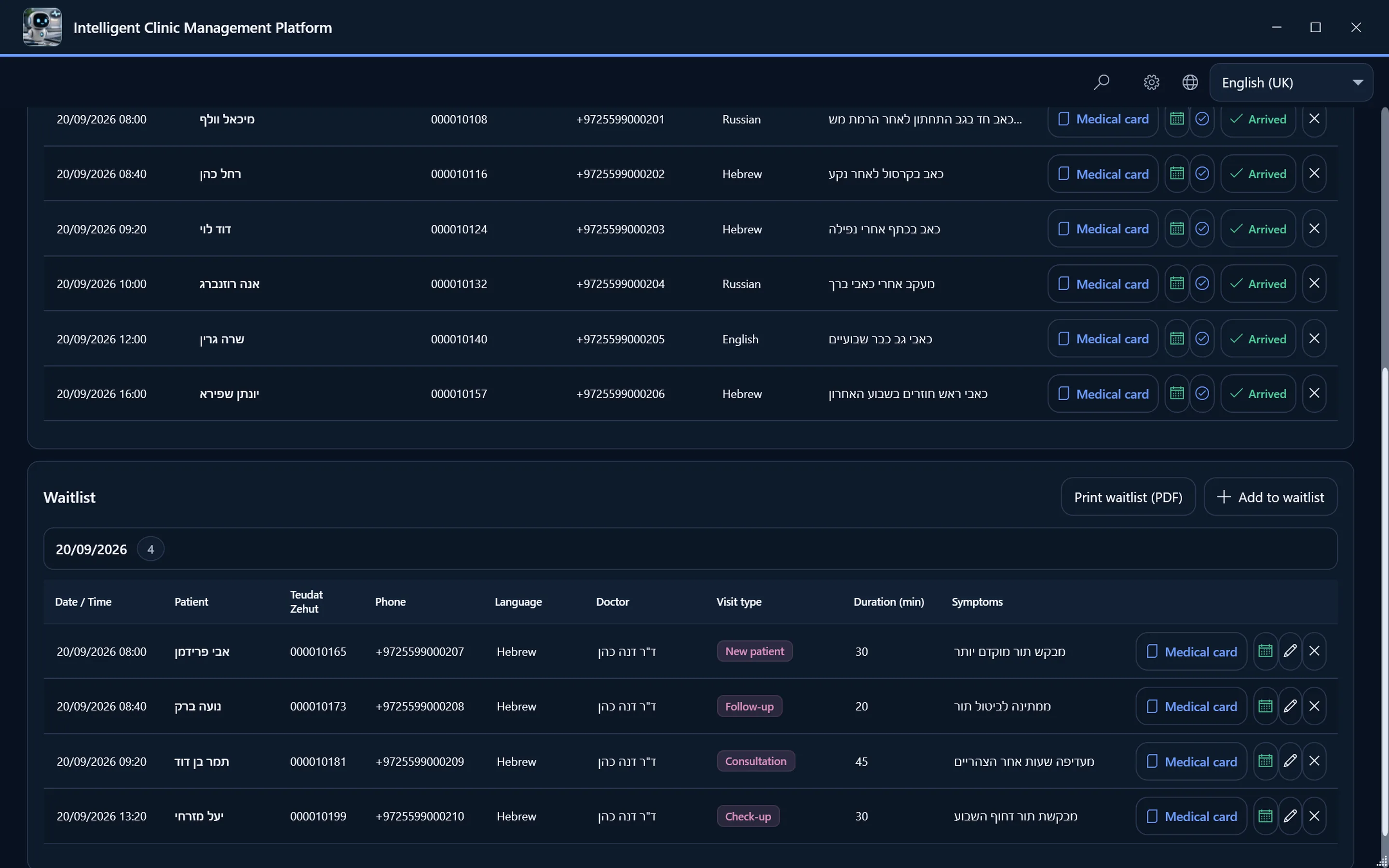1389x868 pixels.
Task: Mark patient 000010124 as Arrived
Action: 1258,229
